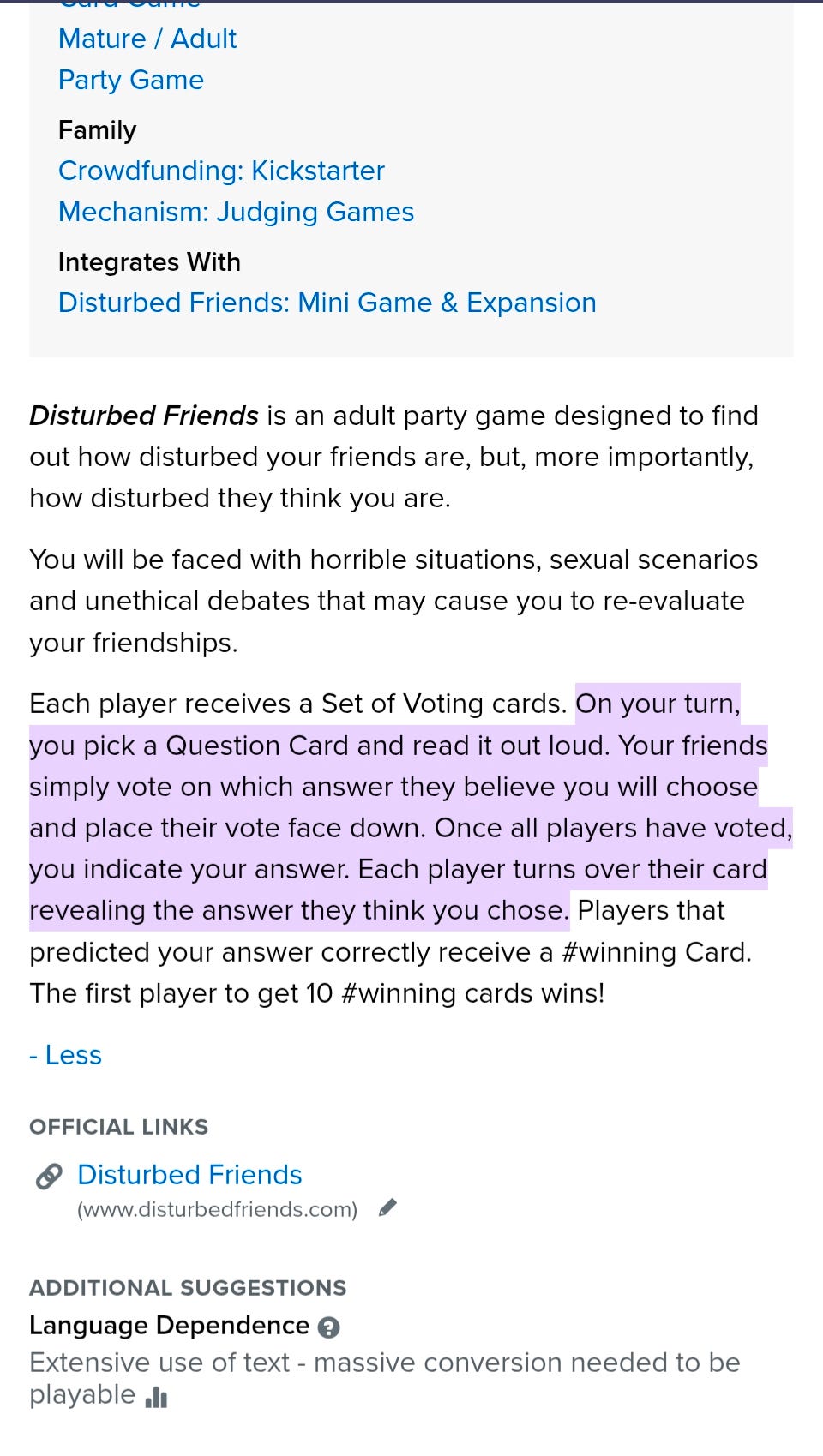
Task: Visit the Disturbed Friends official website link
Action: (x=189, y=1175)
